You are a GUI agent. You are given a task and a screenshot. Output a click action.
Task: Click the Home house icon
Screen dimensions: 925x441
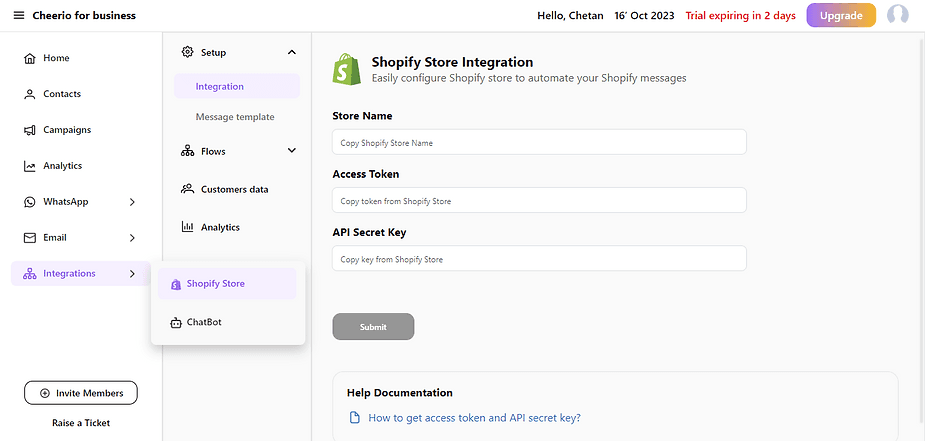pyautogui.click(x=29, y=58)
